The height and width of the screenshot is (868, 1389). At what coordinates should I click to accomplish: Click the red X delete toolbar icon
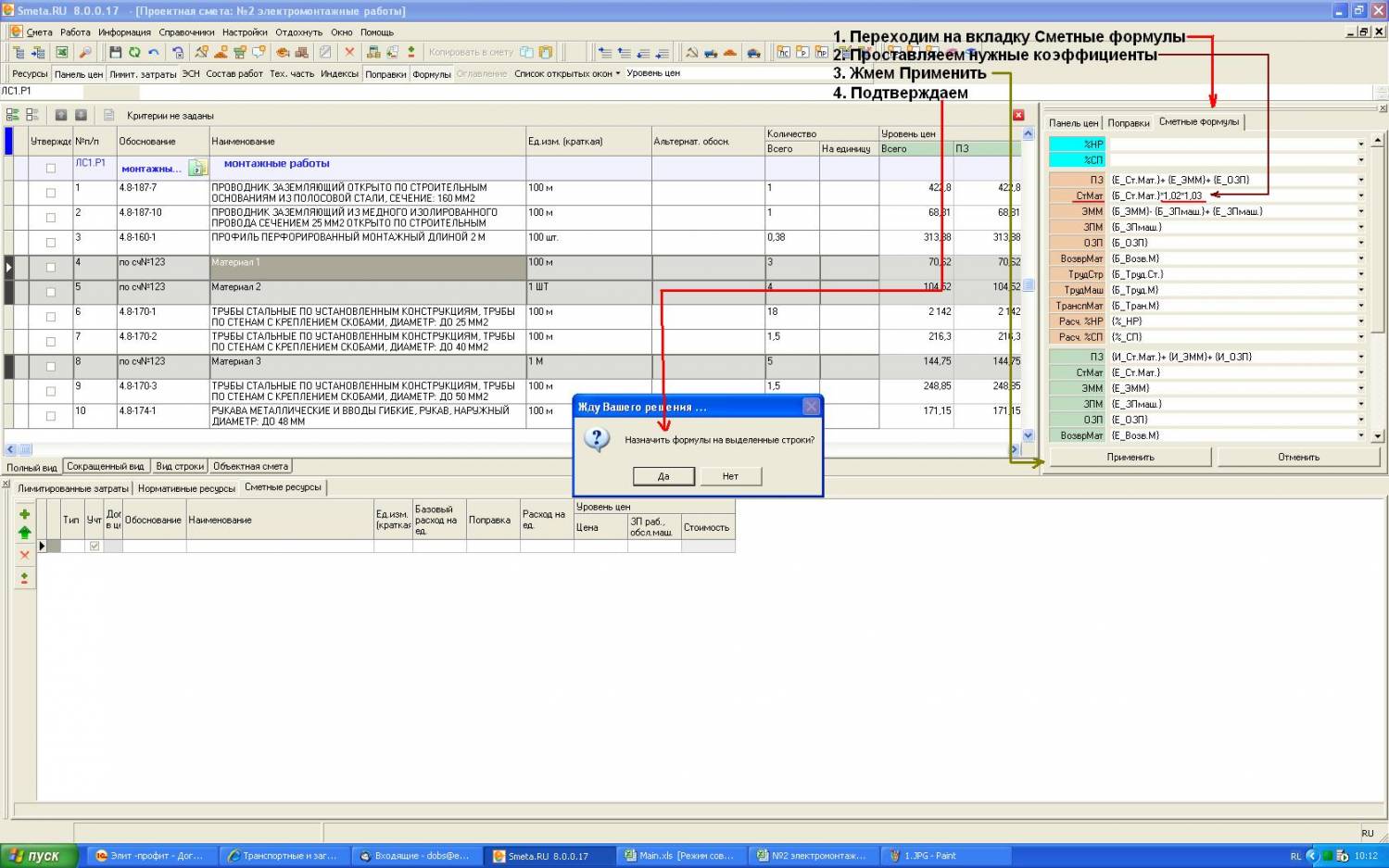349,53
